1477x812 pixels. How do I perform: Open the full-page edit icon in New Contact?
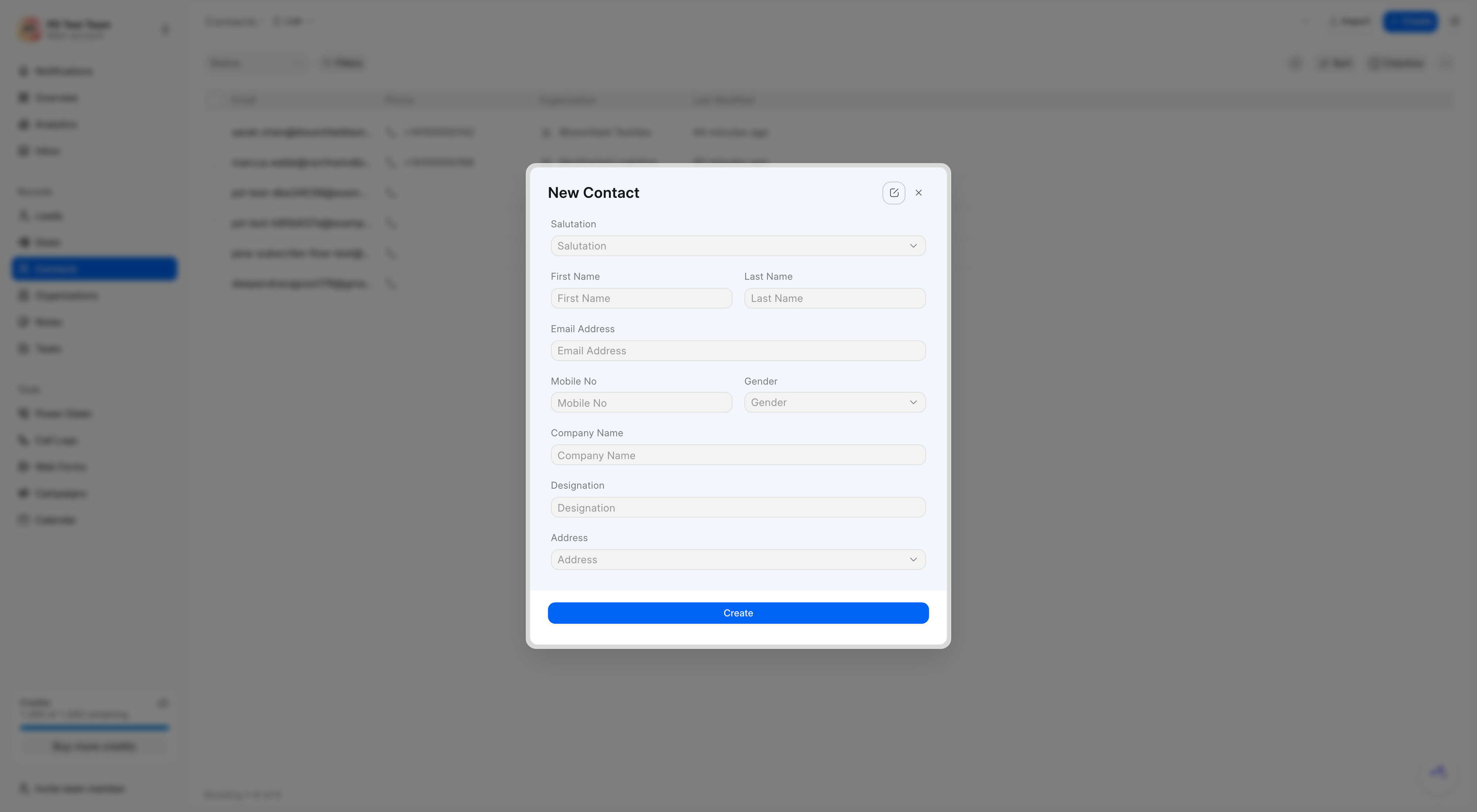pos(893,193)
